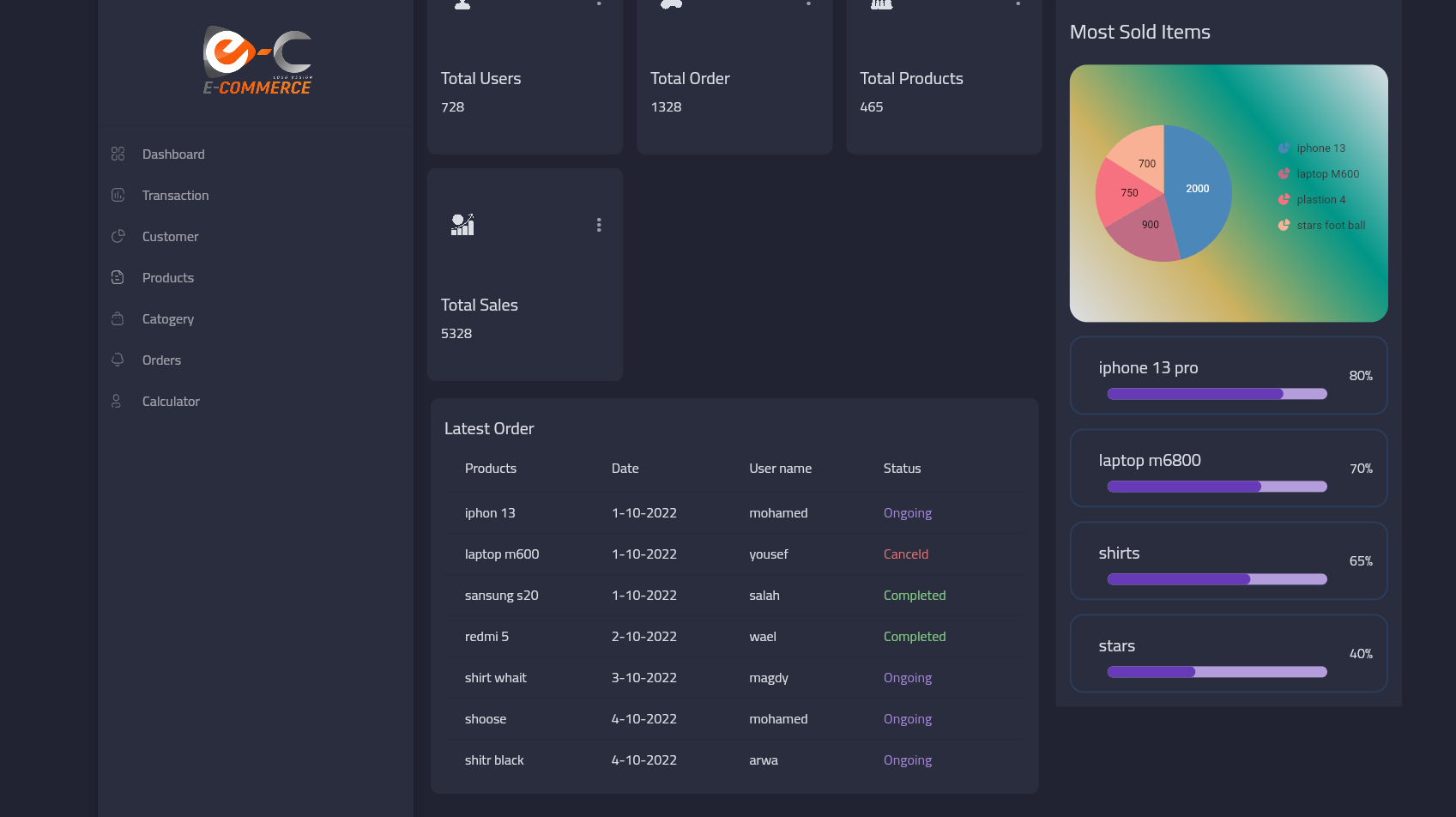Click the truck icon on Total Order card
Viewport: 1456px width, 817px height.
tap(671, 5)
